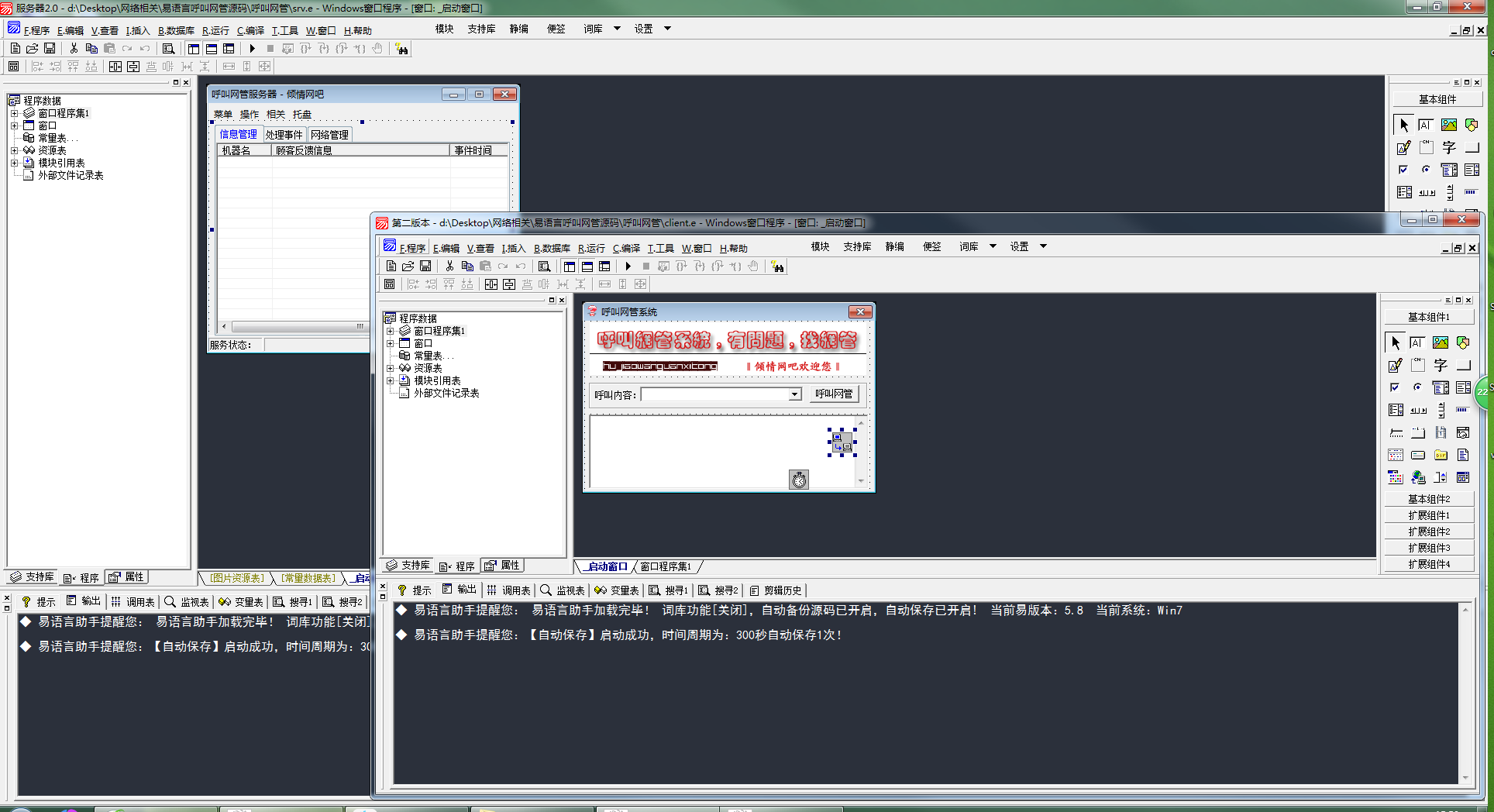Open T.工具 menu in srv.e window
1494x812 pixels.
[284, 30]
